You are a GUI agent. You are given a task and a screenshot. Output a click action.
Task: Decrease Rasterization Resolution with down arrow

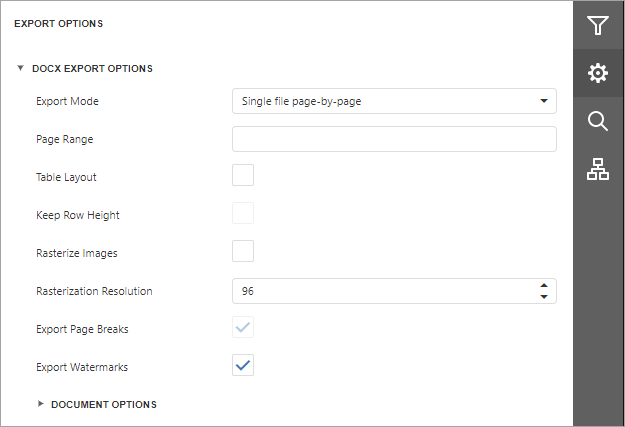543,297
